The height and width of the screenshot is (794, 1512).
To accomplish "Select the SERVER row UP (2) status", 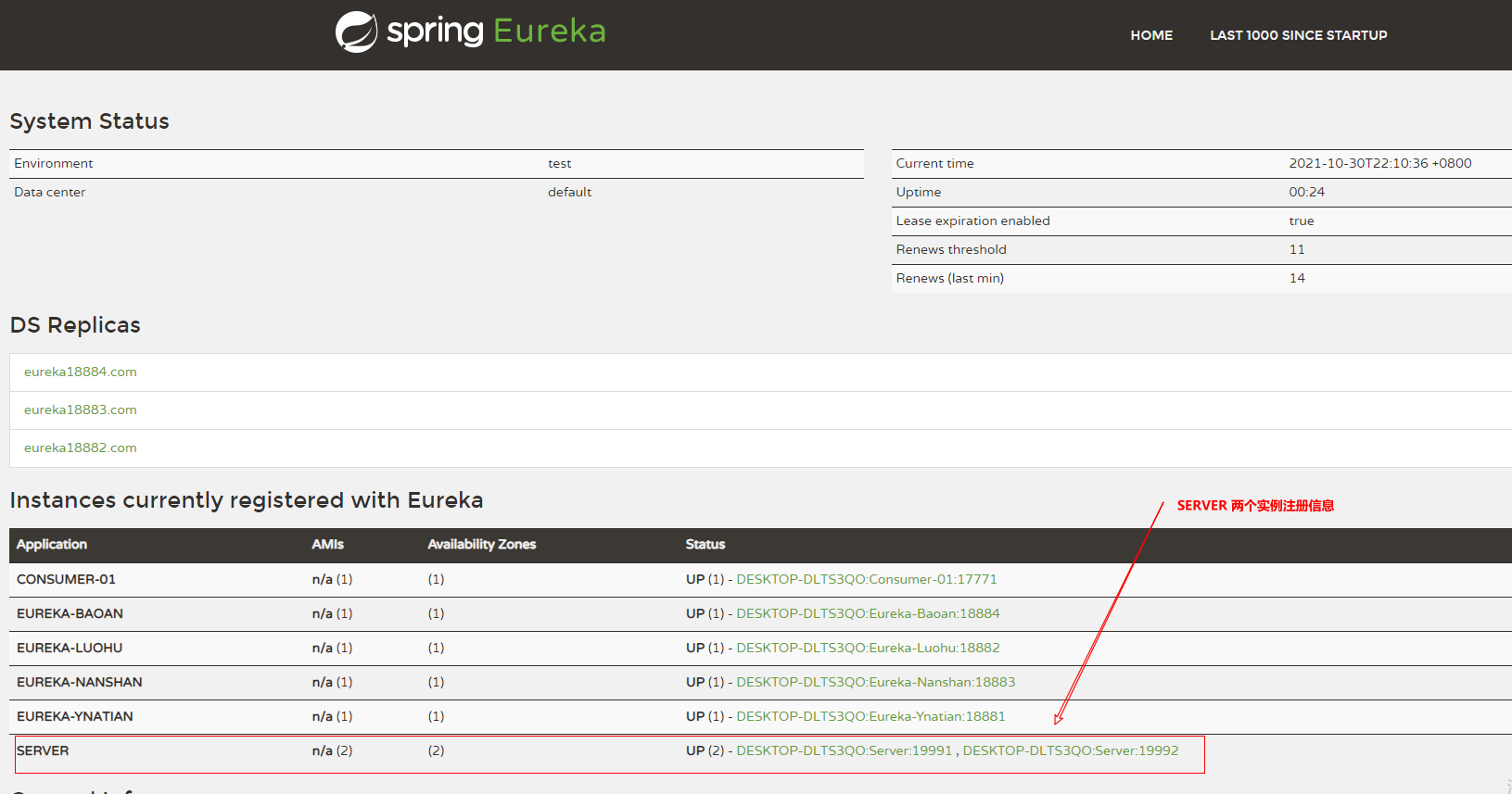I will pyautogui.click(x=705, y=750).
